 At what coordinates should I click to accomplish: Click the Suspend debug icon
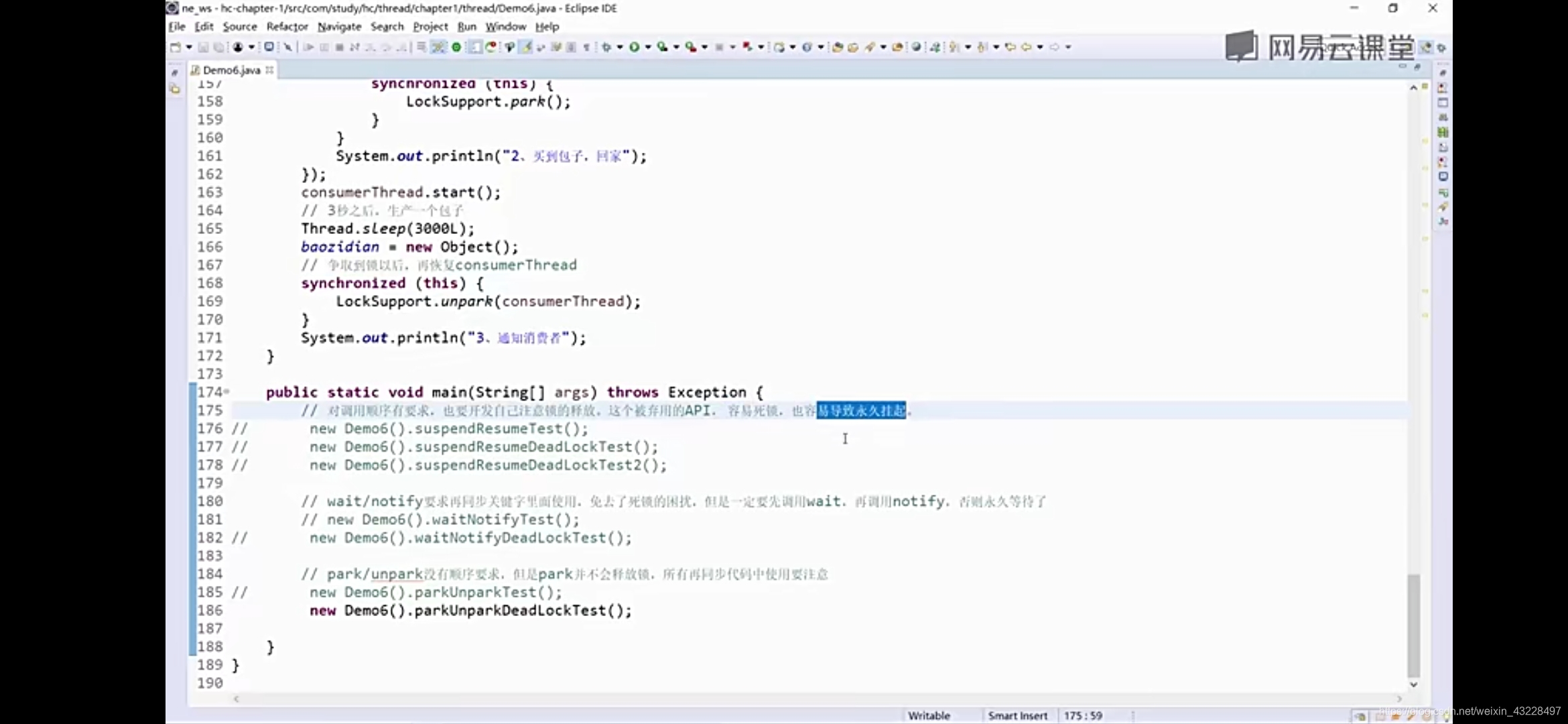coord(324,47)
